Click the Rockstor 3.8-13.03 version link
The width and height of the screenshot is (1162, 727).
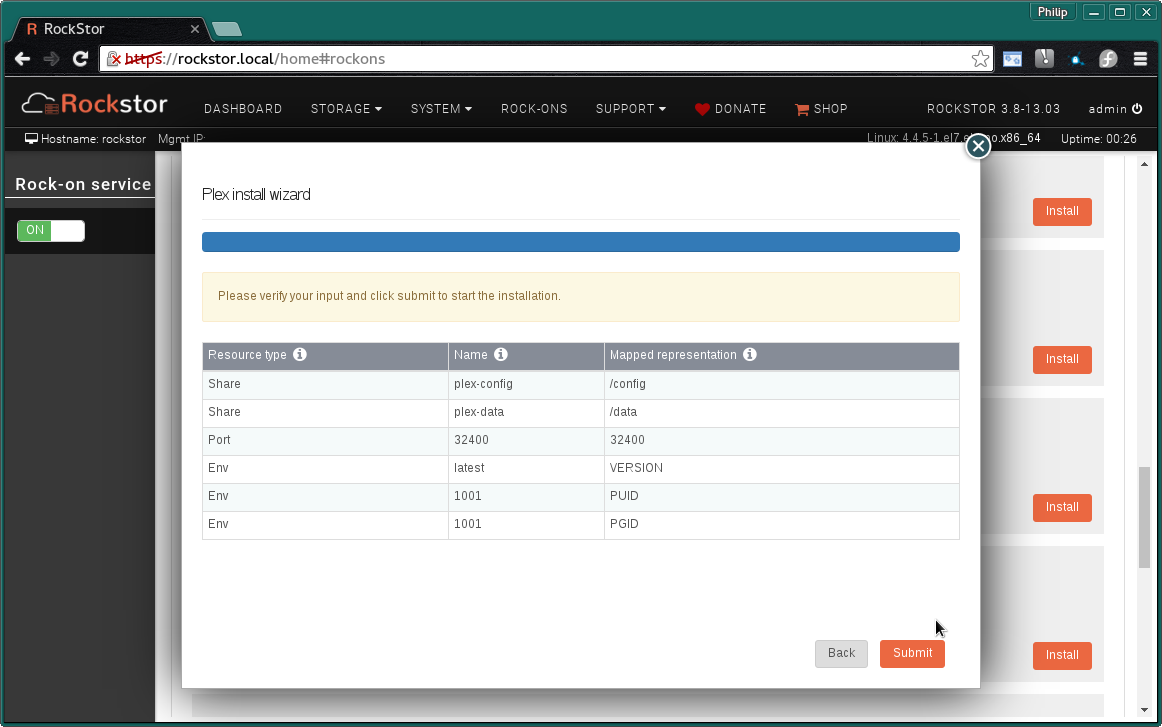click(x=993, y=109)
